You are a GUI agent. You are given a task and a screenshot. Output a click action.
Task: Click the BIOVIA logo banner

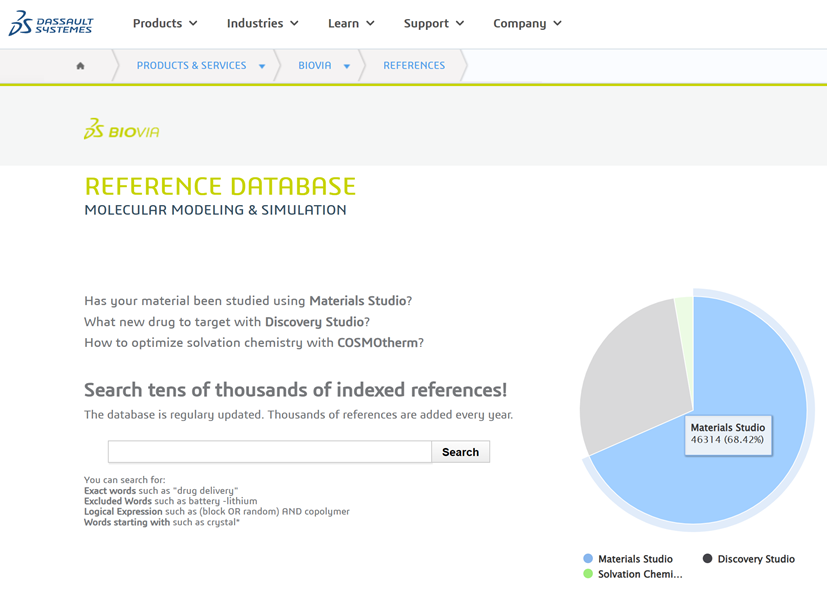(121, 130)
